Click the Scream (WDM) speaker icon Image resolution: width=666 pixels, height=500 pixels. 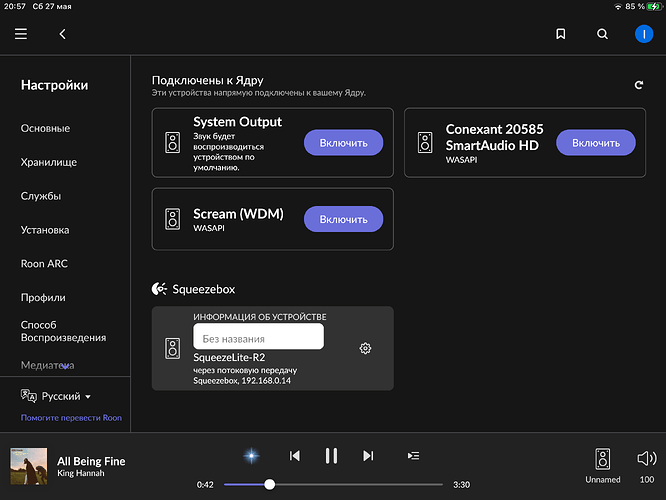click(172, 219)
